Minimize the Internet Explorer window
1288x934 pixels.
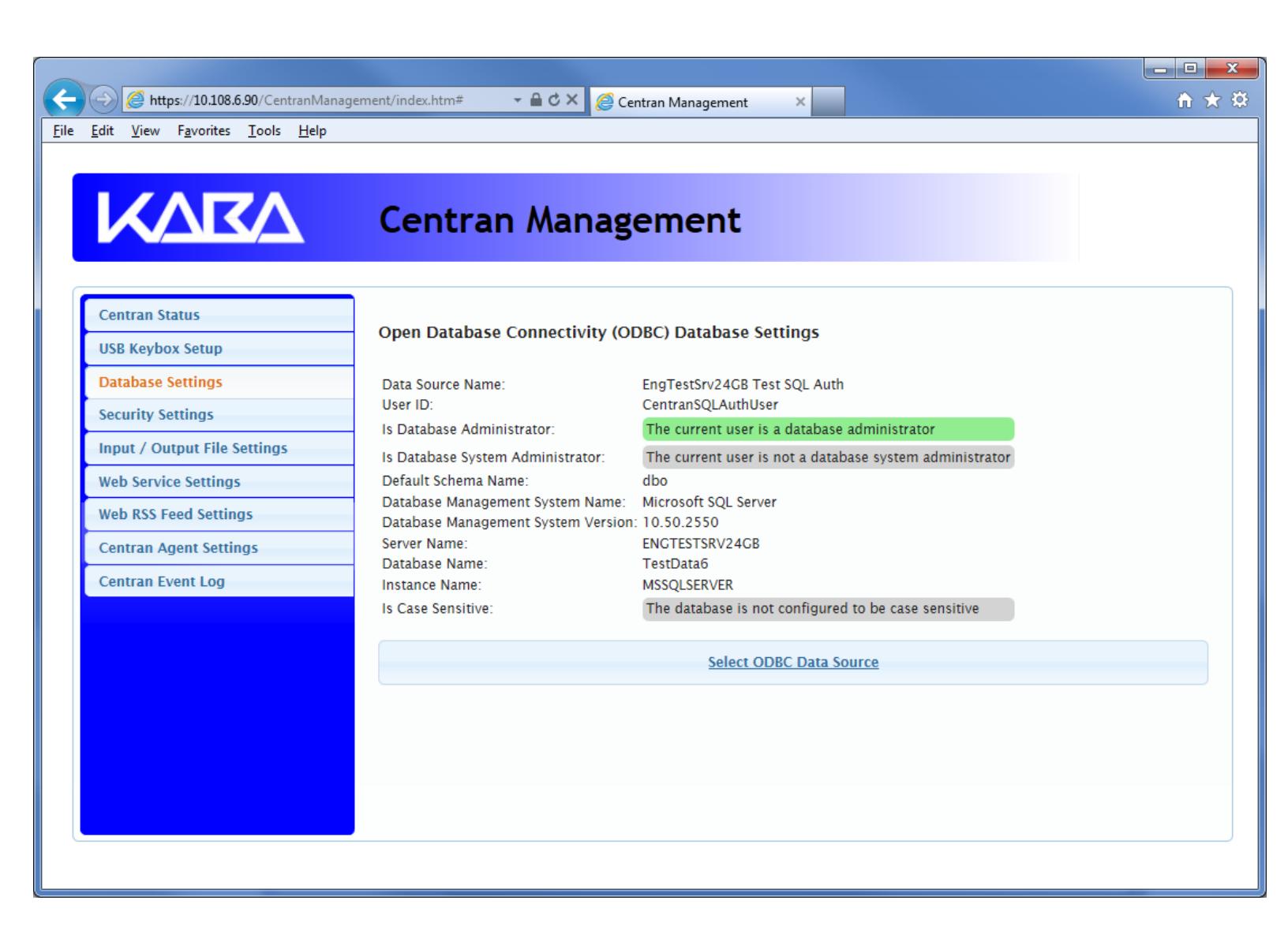[x=1159, y=69]
